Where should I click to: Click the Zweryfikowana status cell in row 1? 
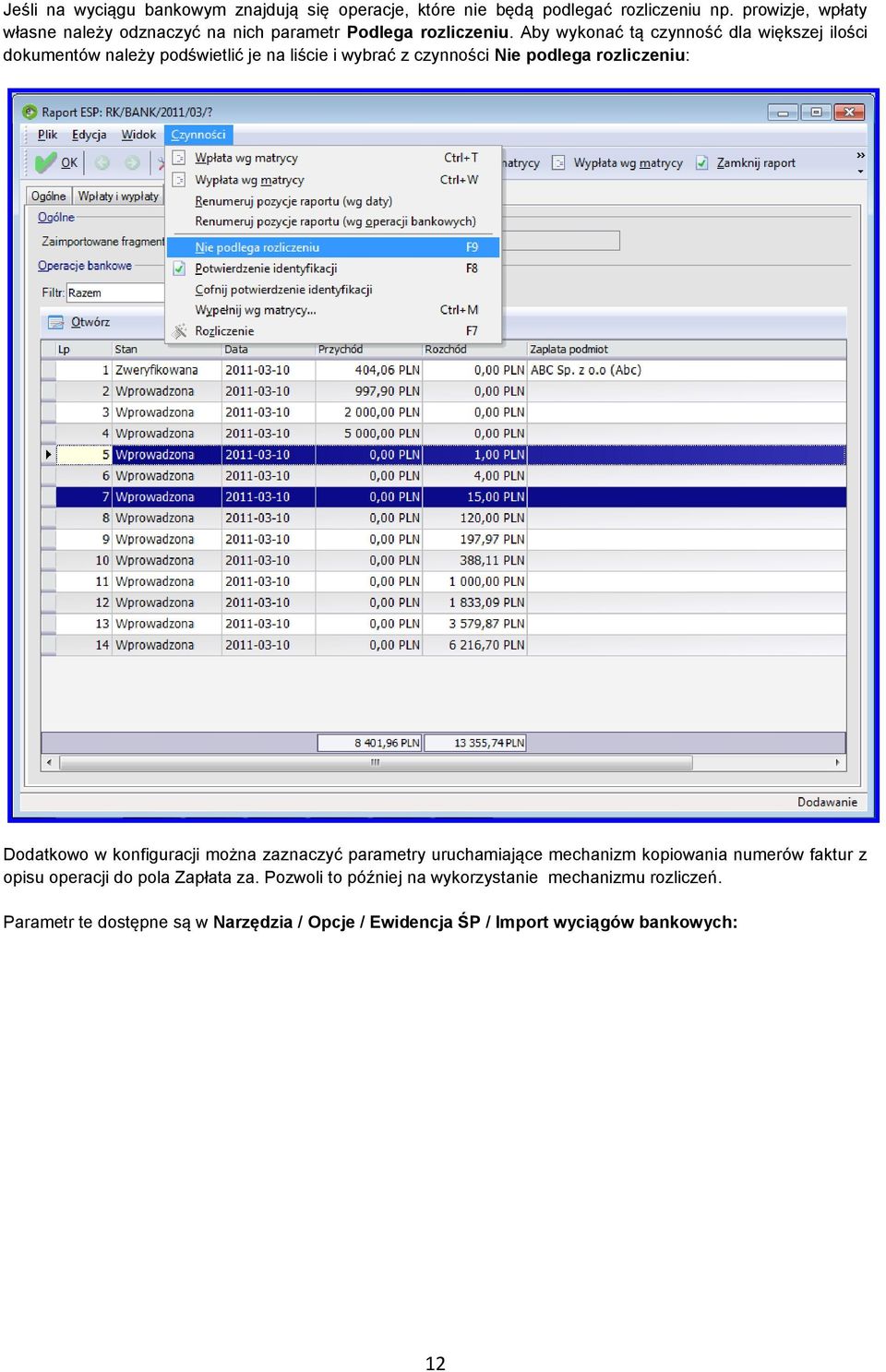tap(166, 370)
